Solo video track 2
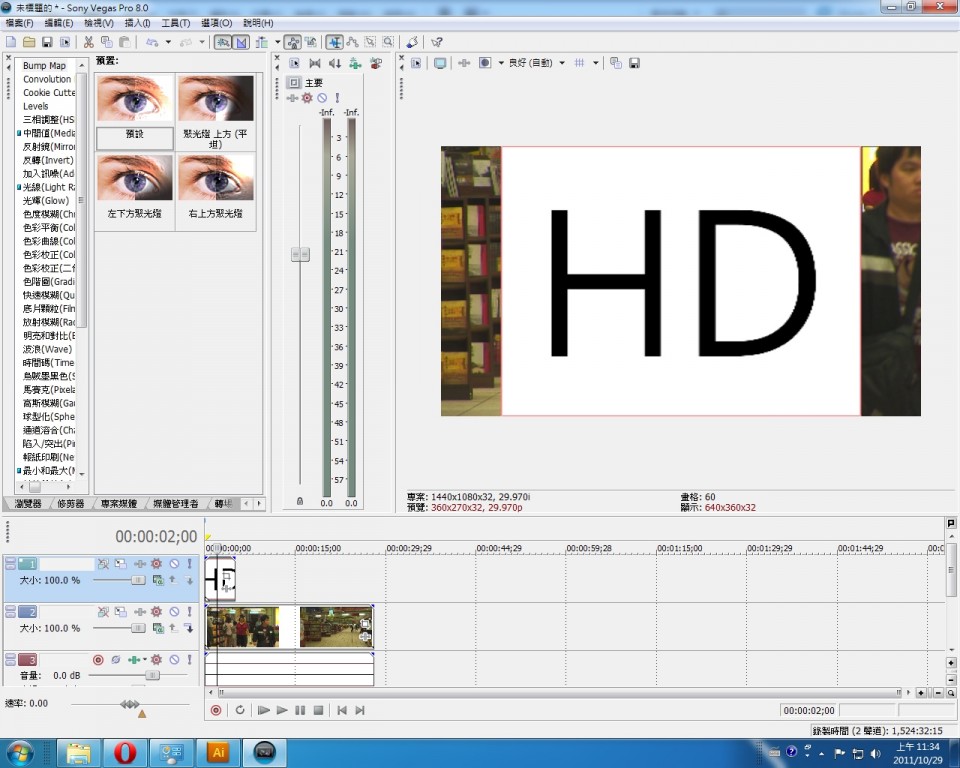This screenshot has width=960, height=768. pos(189,611)
